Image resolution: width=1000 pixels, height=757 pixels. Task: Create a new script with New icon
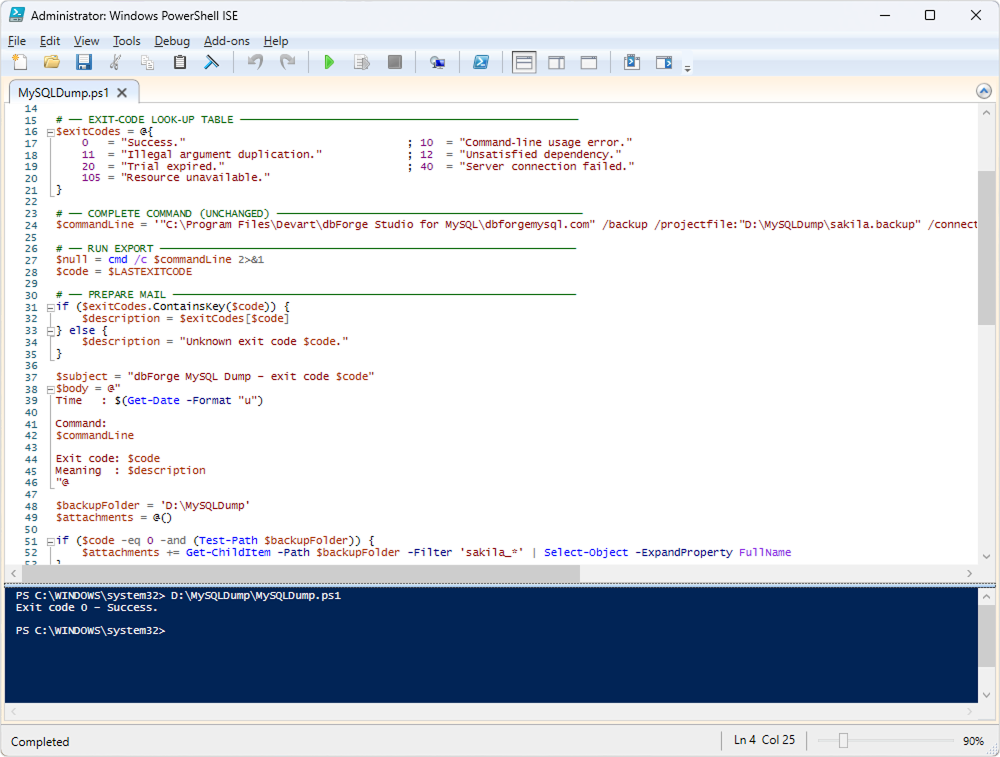[x=20, y=62]
